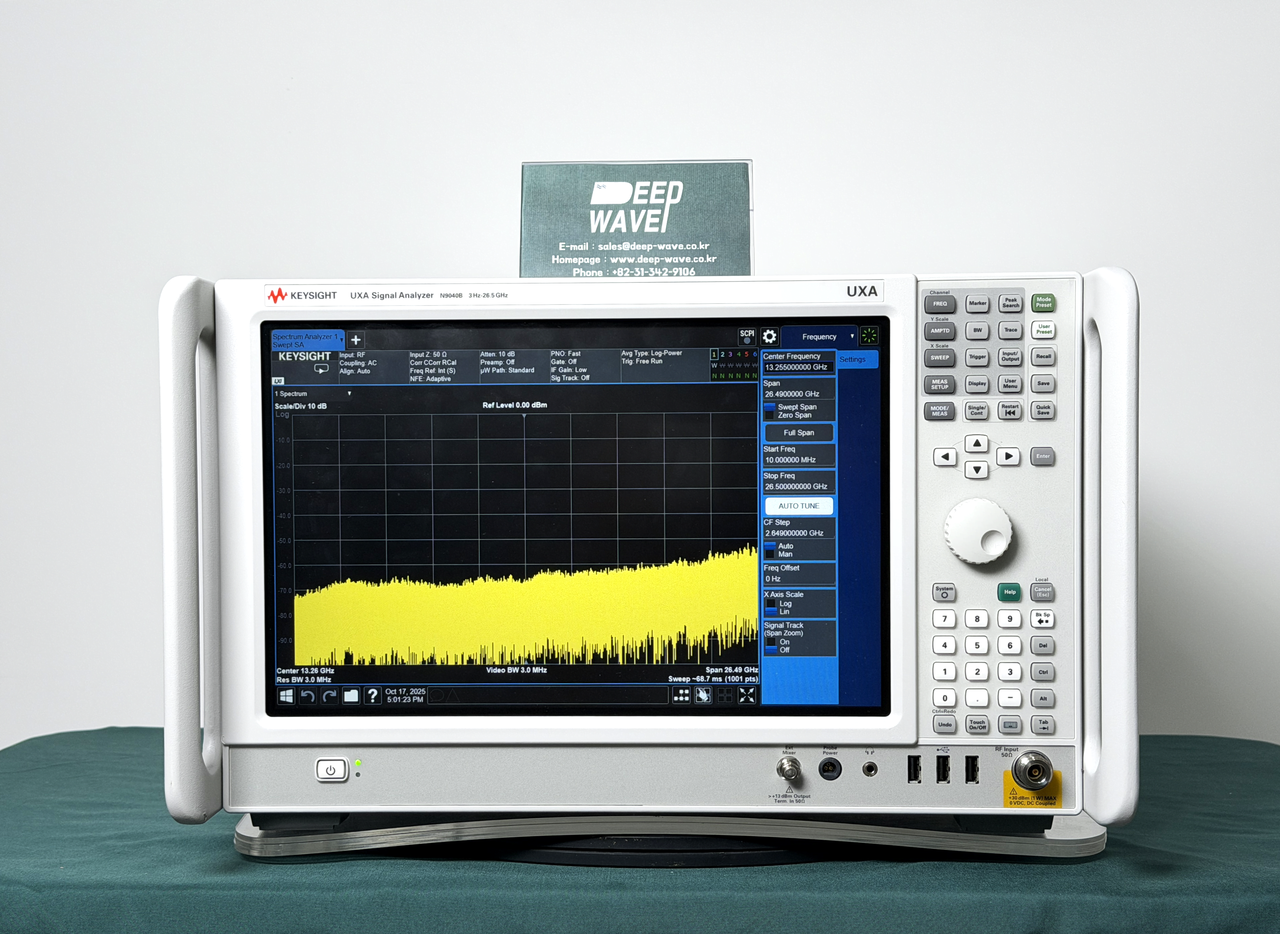Viewport: 1280px width, 934px height.
Task: Hit the SWEEP hardkey
Action: pyautogui.click(x=940, y=357)
